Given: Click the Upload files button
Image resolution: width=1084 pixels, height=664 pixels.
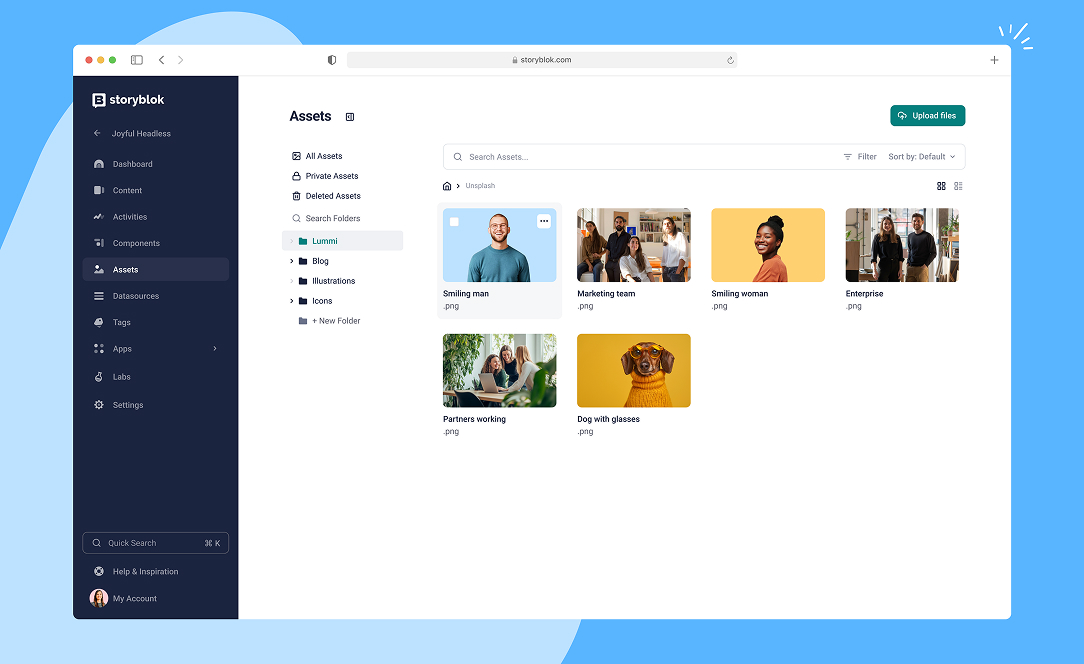Looking at the screenshot, I should (927, 116).
